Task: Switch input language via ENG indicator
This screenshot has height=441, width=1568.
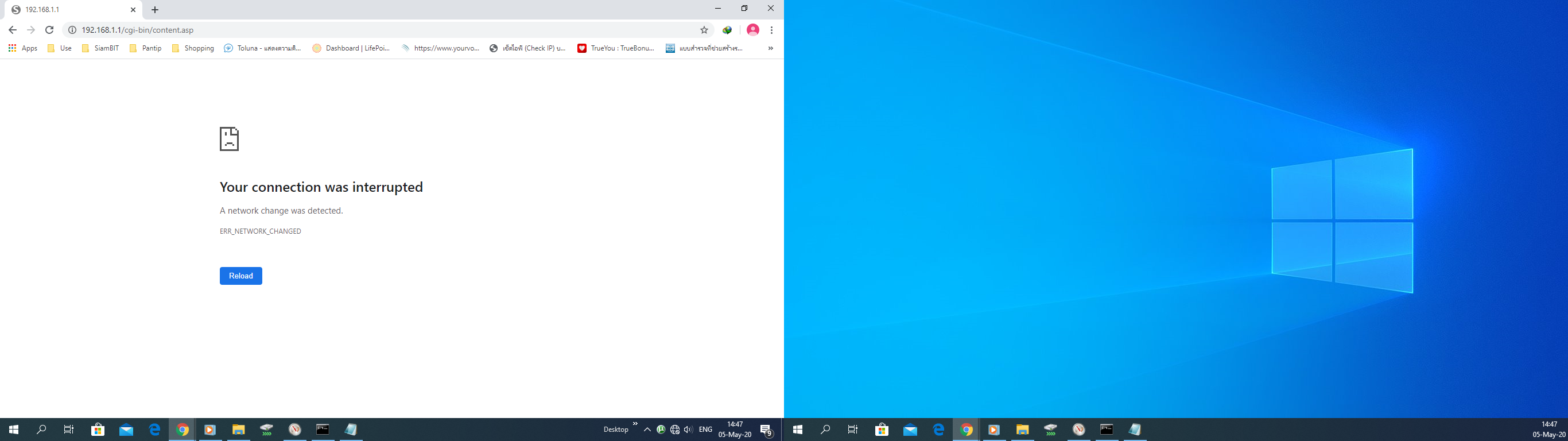Action: click(705, 430)
